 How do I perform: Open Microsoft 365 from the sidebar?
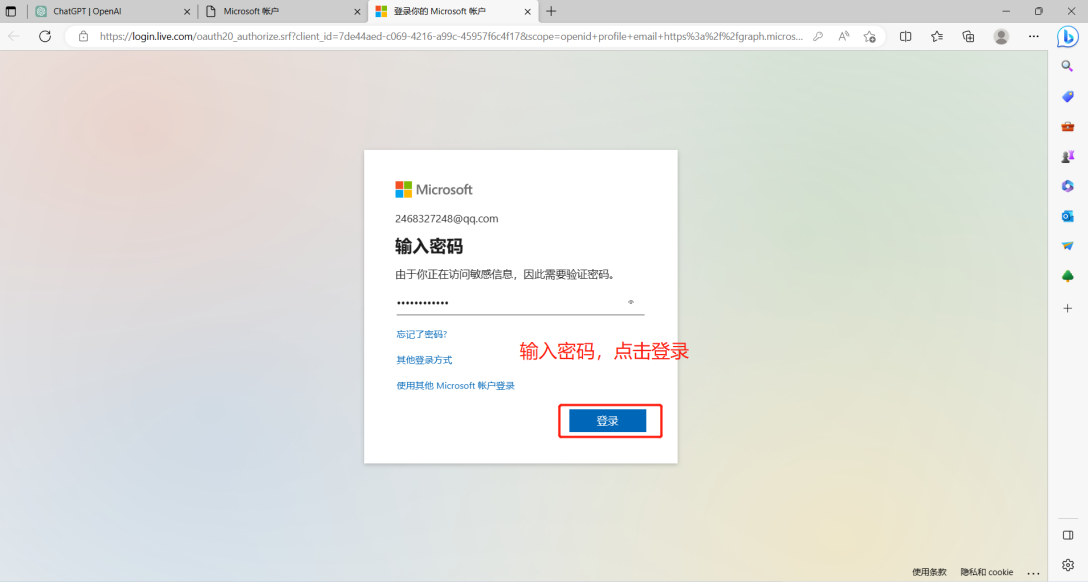1067,186
